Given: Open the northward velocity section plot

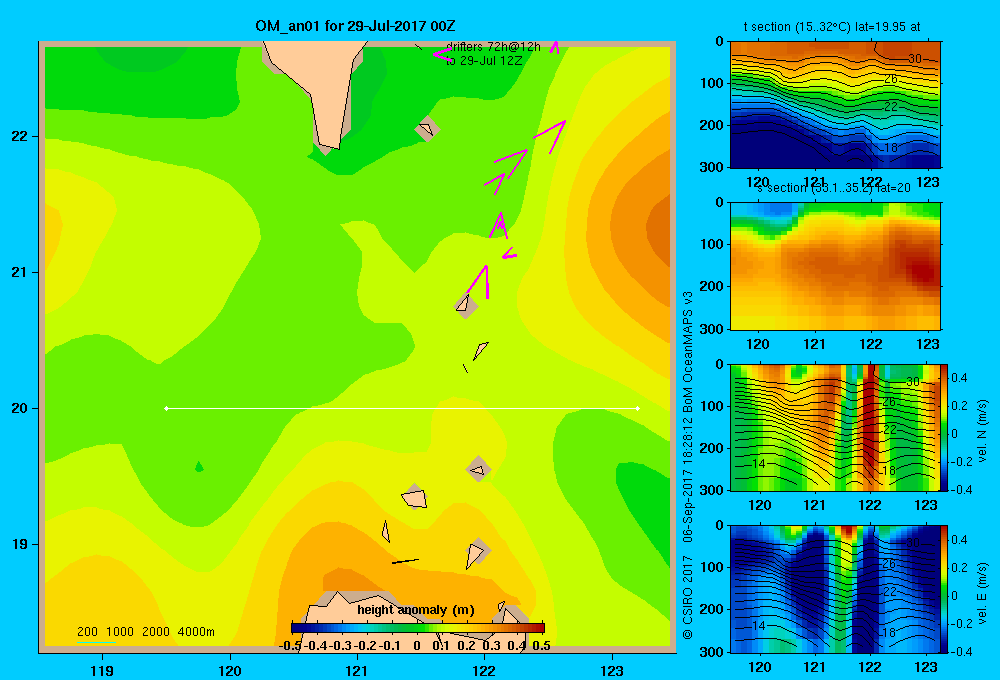Looking at the screenshot, I should [x=835, y=427].
